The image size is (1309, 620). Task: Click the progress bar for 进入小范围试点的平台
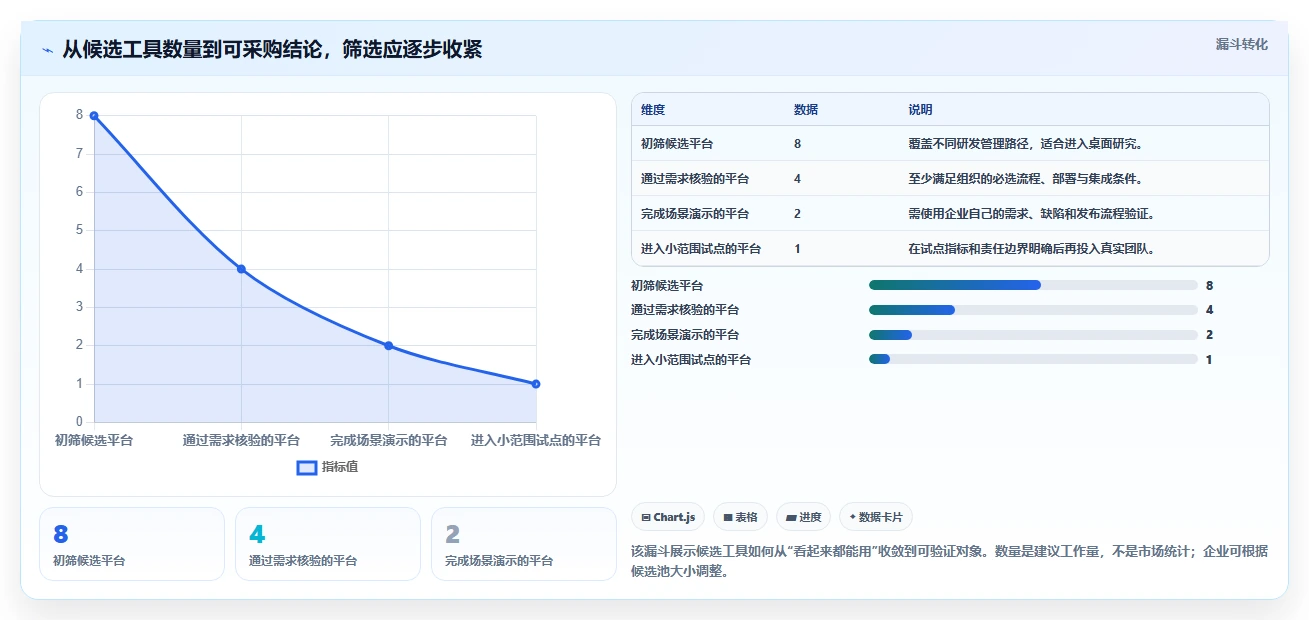(1033, 359)
